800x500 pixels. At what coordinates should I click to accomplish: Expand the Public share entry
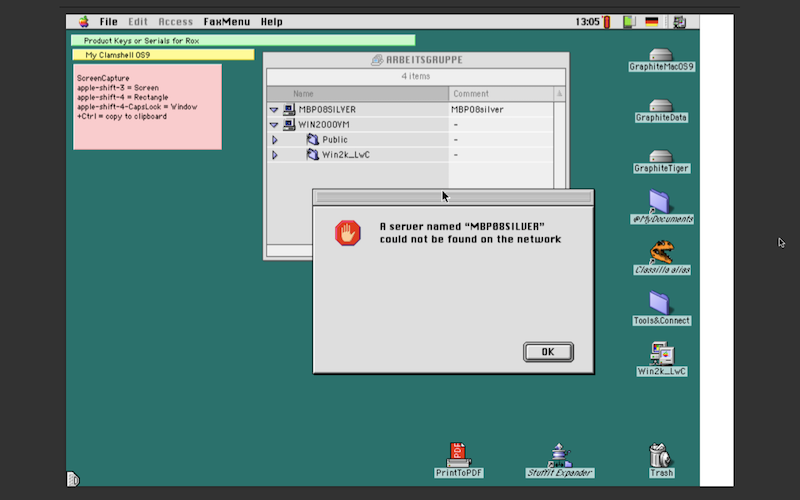274,139
